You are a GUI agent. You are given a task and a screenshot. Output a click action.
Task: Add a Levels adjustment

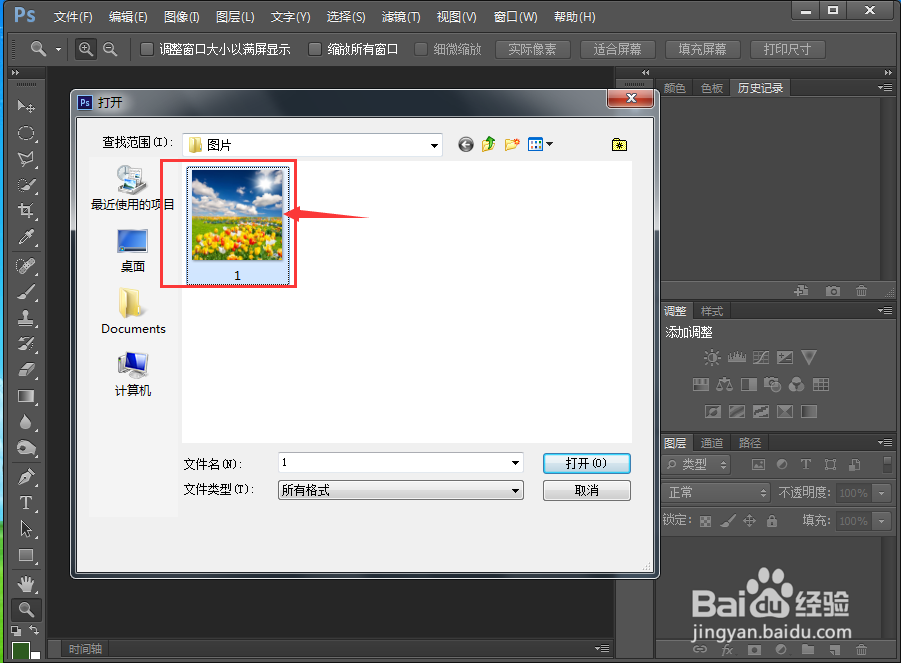(737, 357)
